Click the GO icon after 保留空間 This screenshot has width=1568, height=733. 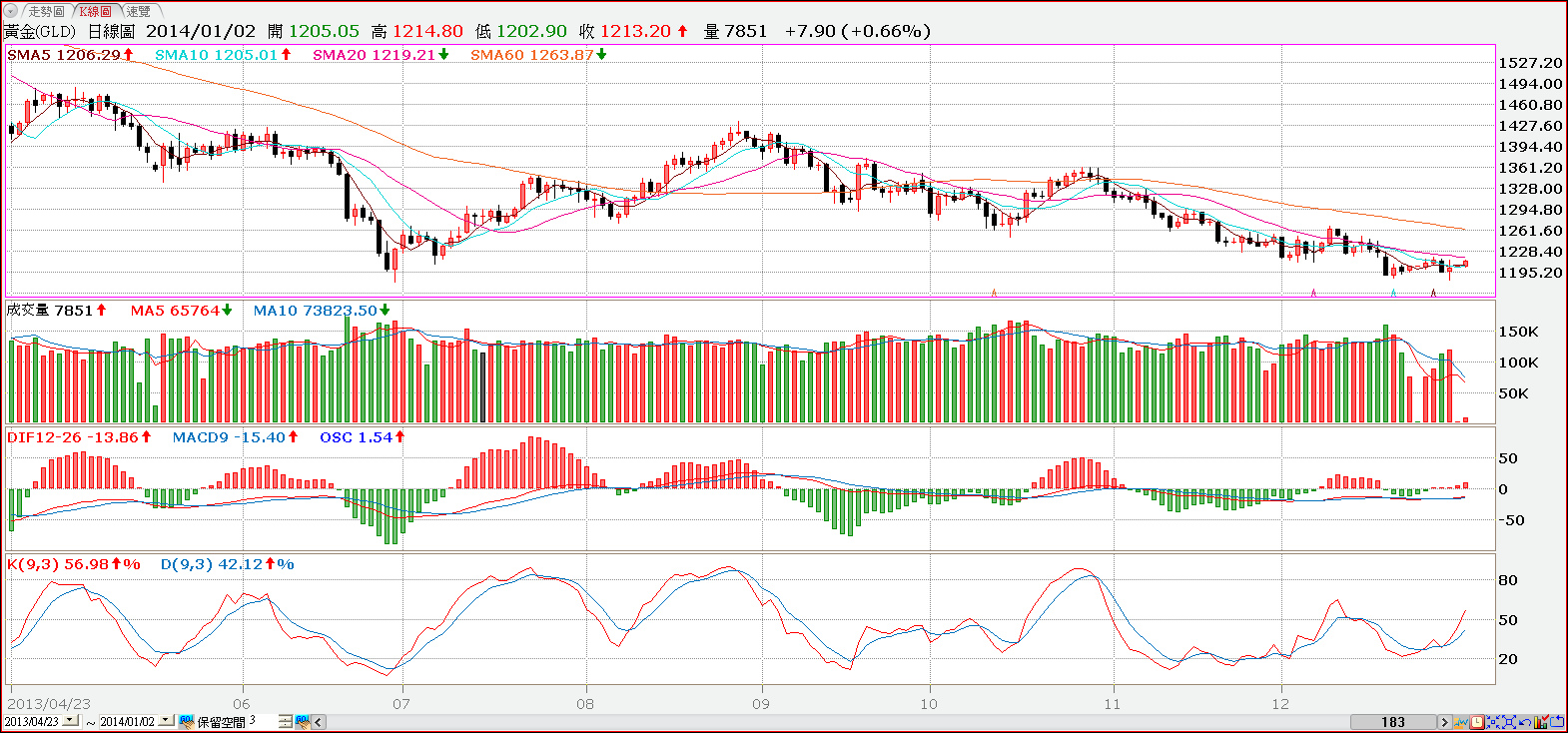click(302, 722)
